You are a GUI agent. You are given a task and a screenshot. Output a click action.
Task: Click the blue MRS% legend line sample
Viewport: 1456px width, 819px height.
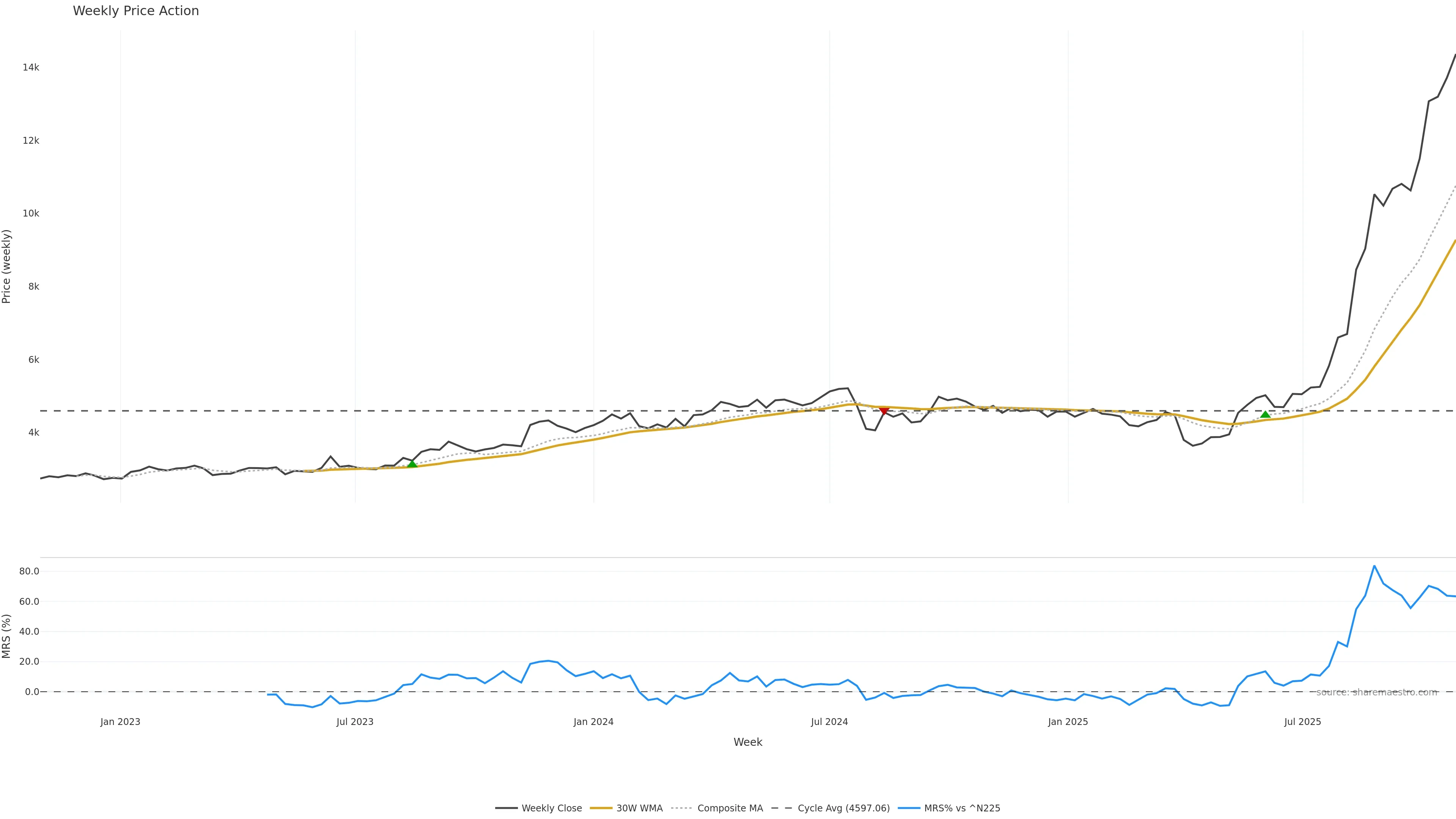point(908,808)
